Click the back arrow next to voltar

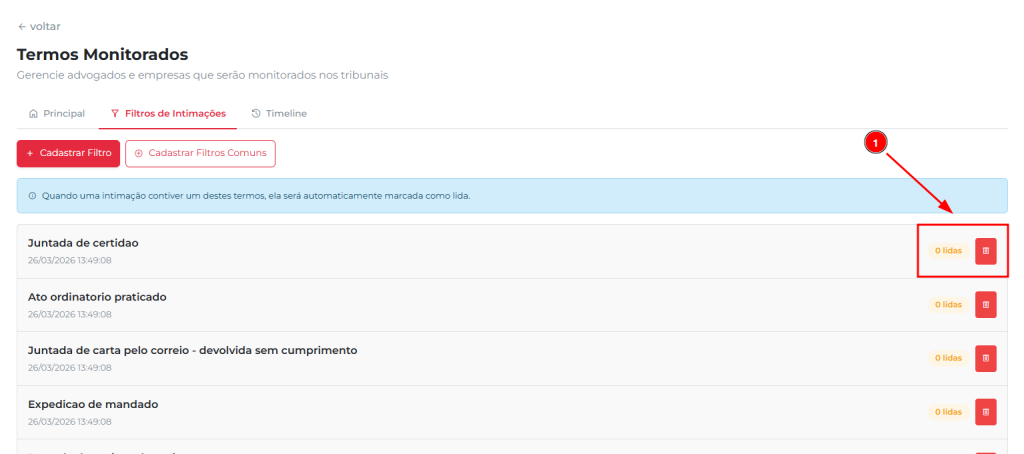coord(22,26)
